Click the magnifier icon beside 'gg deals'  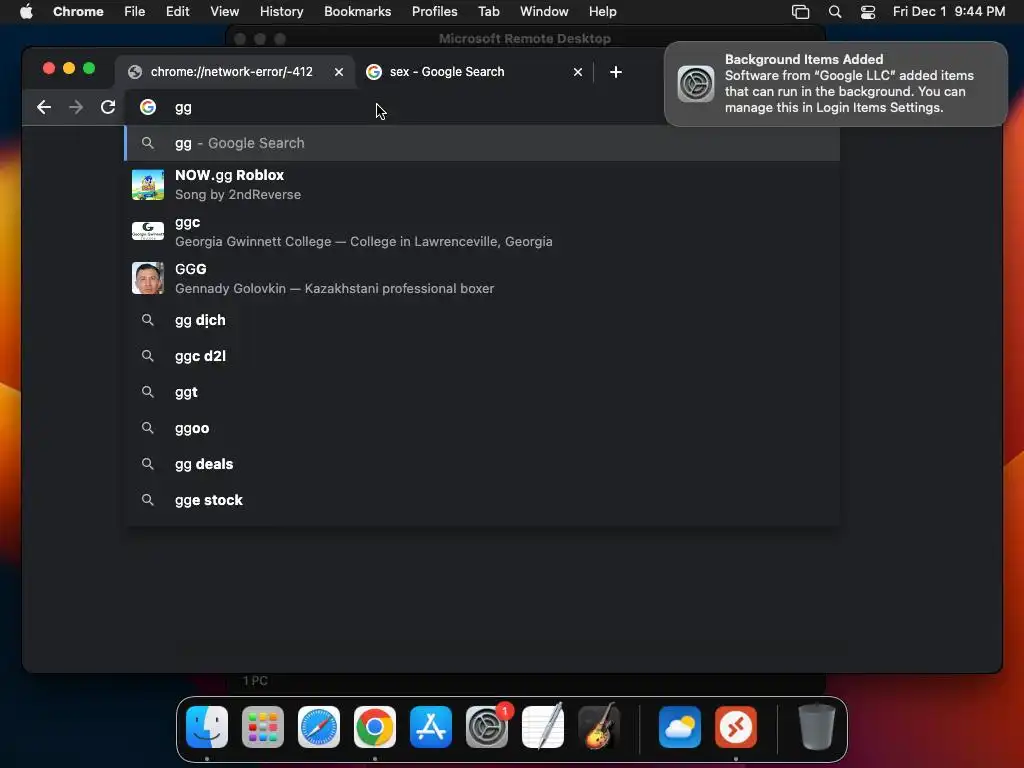click(148, 464)
